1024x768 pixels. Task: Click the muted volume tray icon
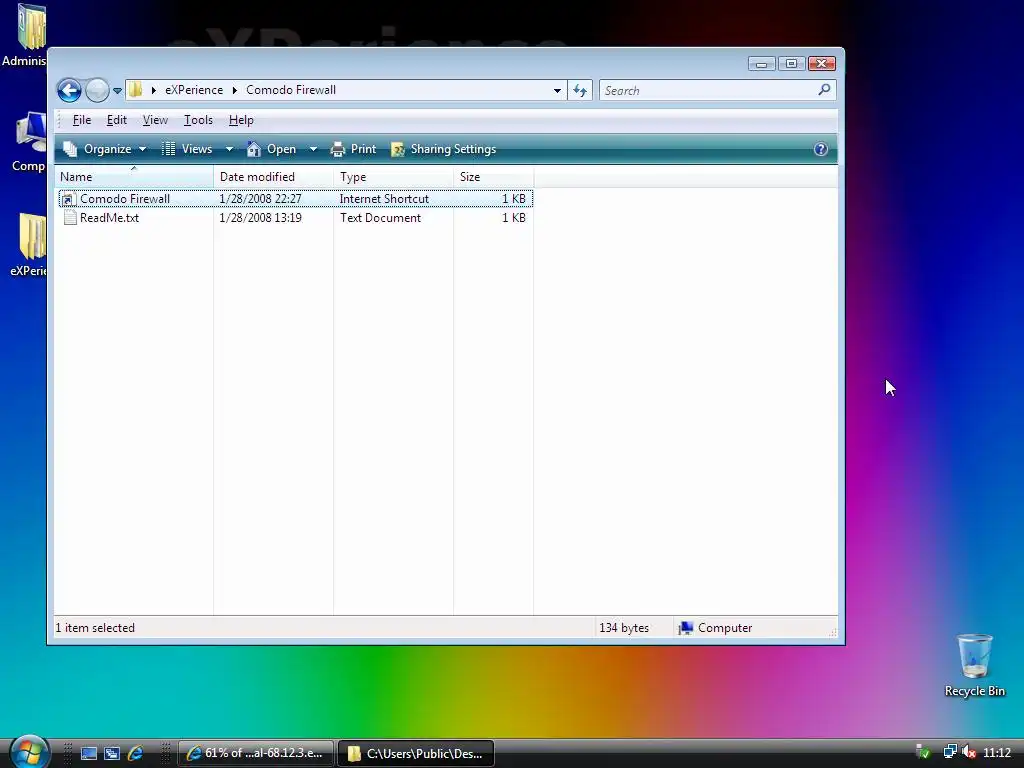click(x=969, y=752)
